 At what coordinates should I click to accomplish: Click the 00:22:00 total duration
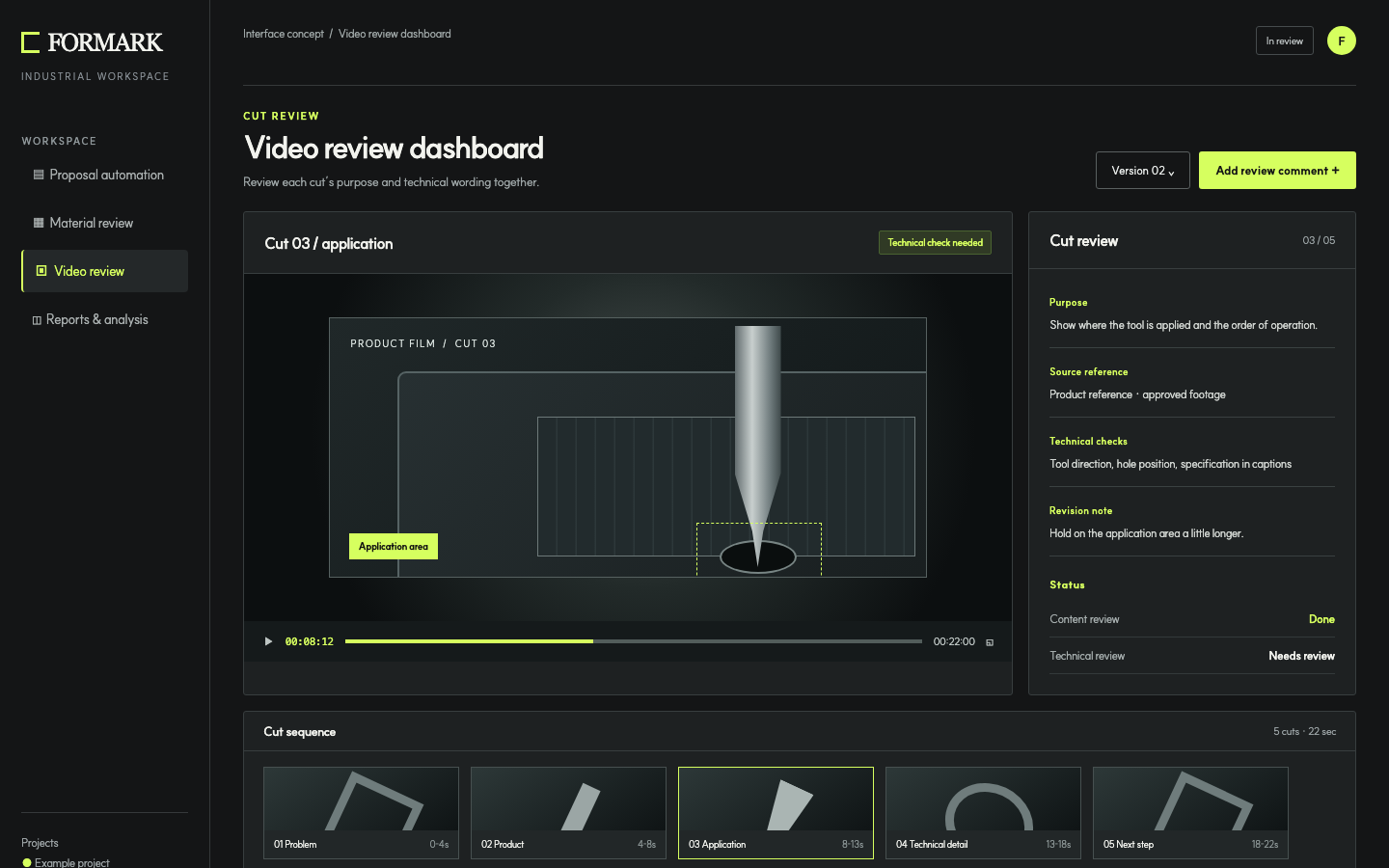[x=954, y=641]
